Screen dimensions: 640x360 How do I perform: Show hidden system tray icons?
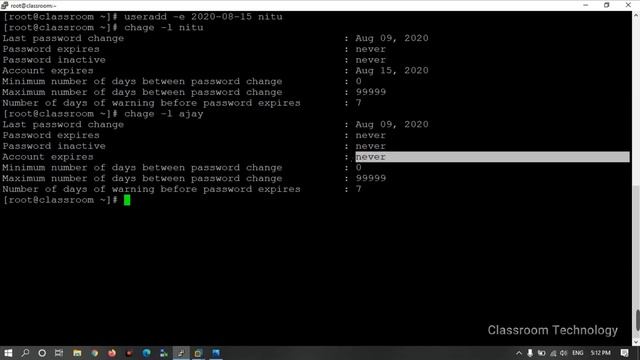519,353
